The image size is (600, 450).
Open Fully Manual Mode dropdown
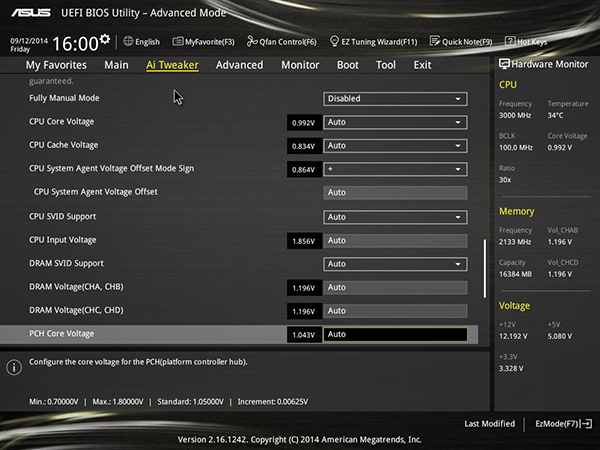point(395,99)
